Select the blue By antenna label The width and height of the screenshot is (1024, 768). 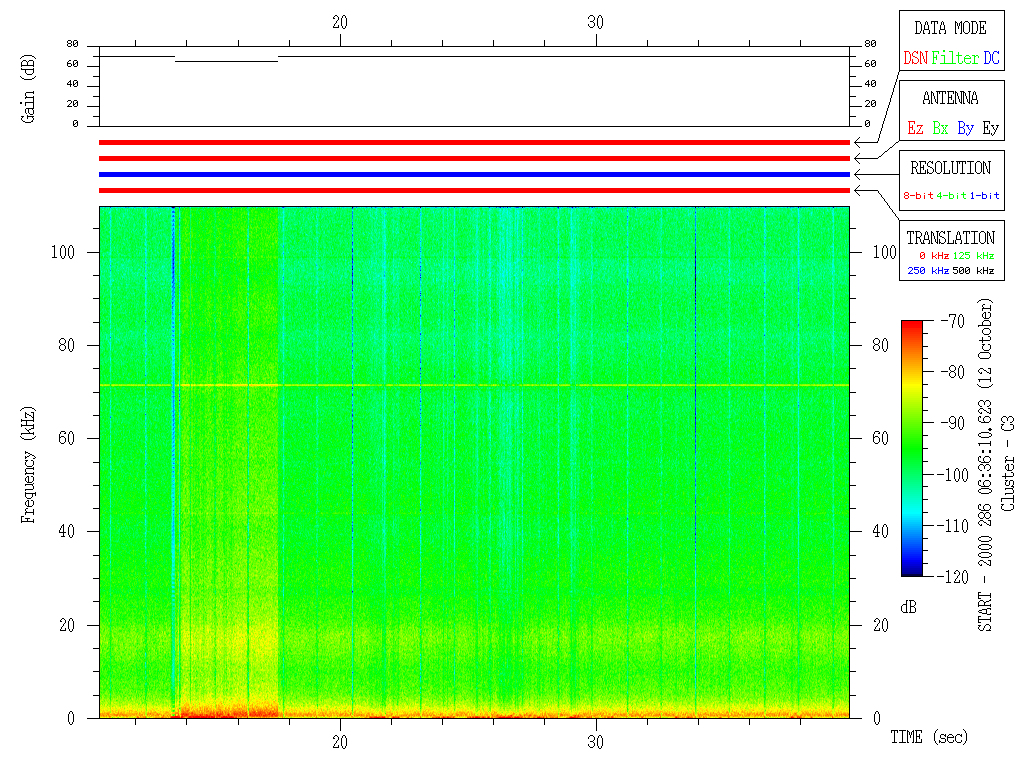click(x=965, y=129)
